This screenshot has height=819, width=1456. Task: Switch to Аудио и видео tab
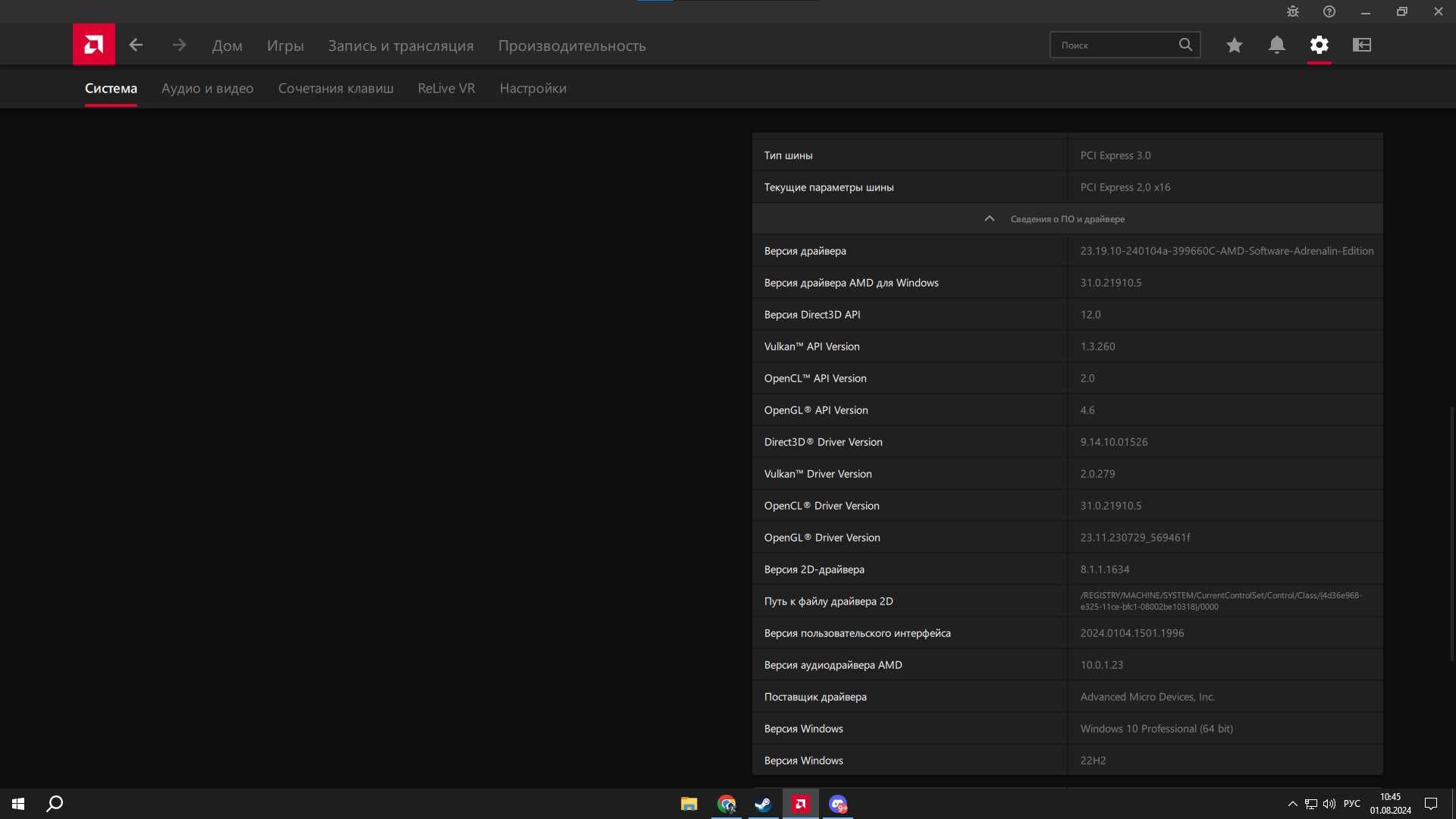click(x=207, y=88)
